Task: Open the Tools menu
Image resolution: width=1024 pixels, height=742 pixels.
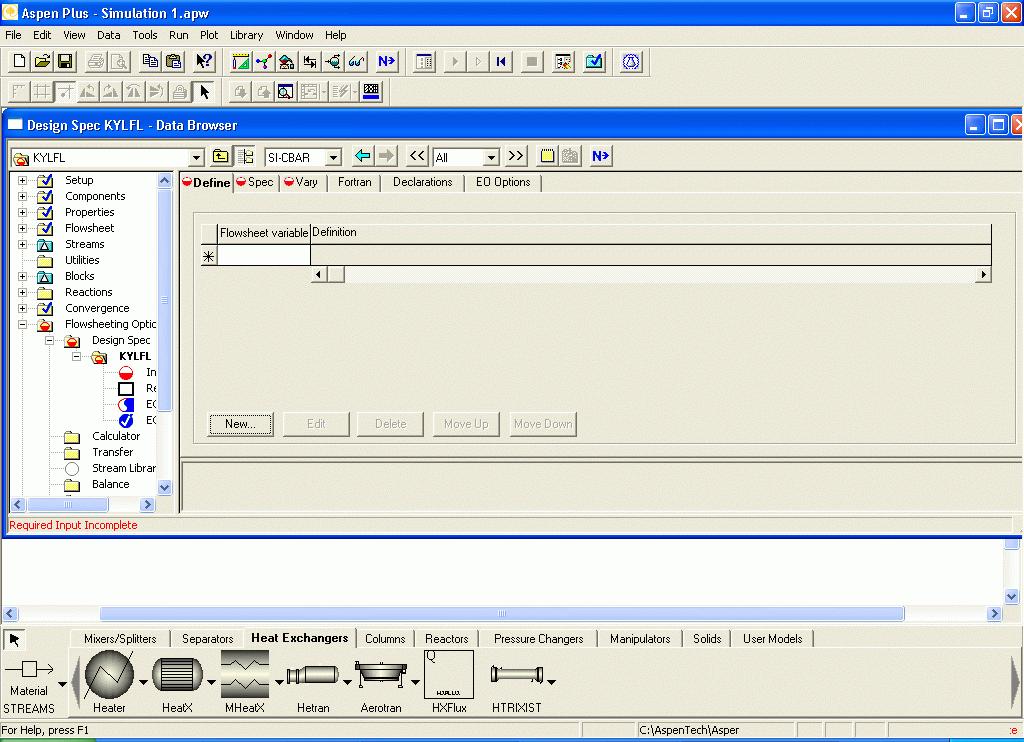Action: pyautogui.click(x=144, y=35)
